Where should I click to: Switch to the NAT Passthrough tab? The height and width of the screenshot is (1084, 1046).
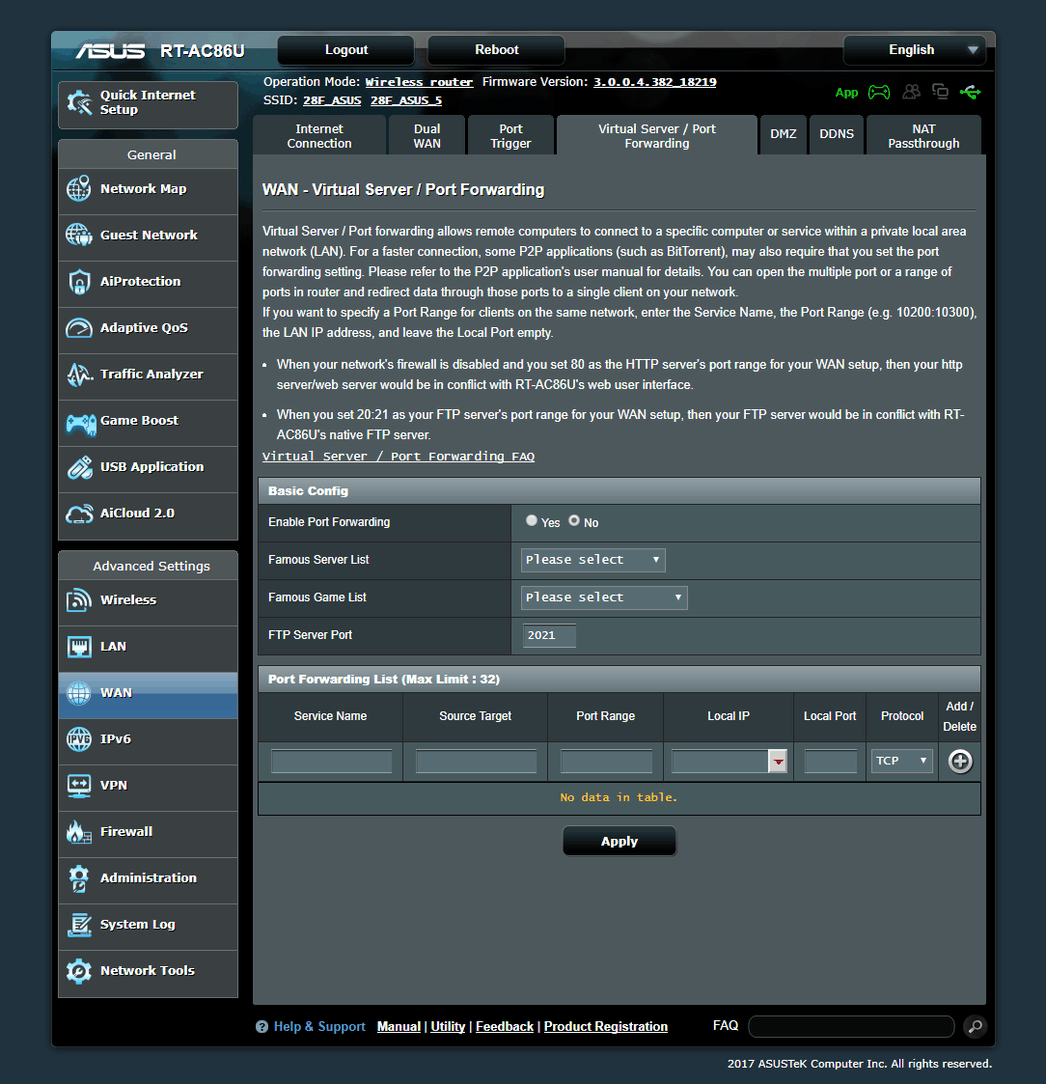924,136
